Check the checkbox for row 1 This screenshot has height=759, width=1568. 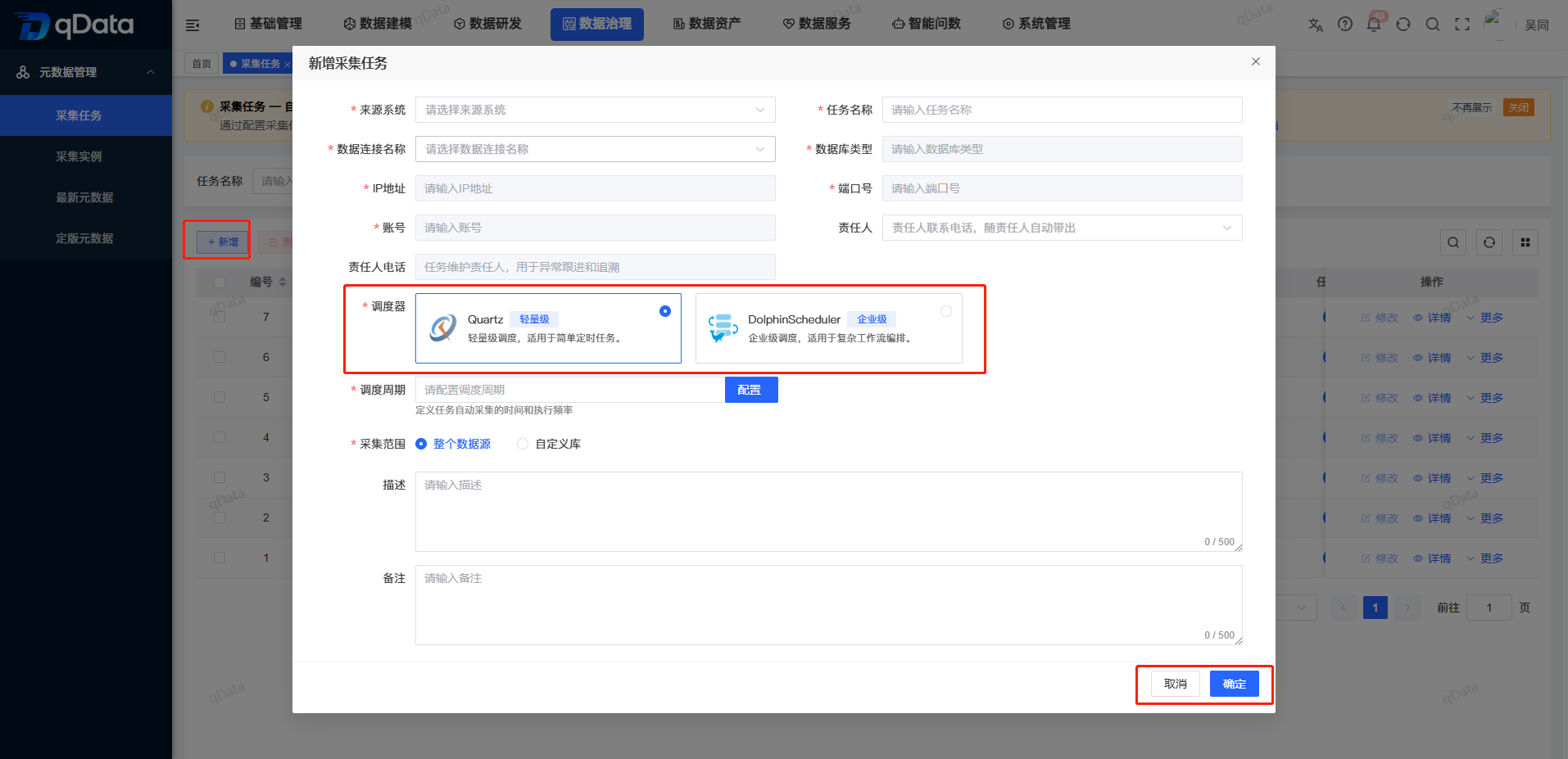220,558
